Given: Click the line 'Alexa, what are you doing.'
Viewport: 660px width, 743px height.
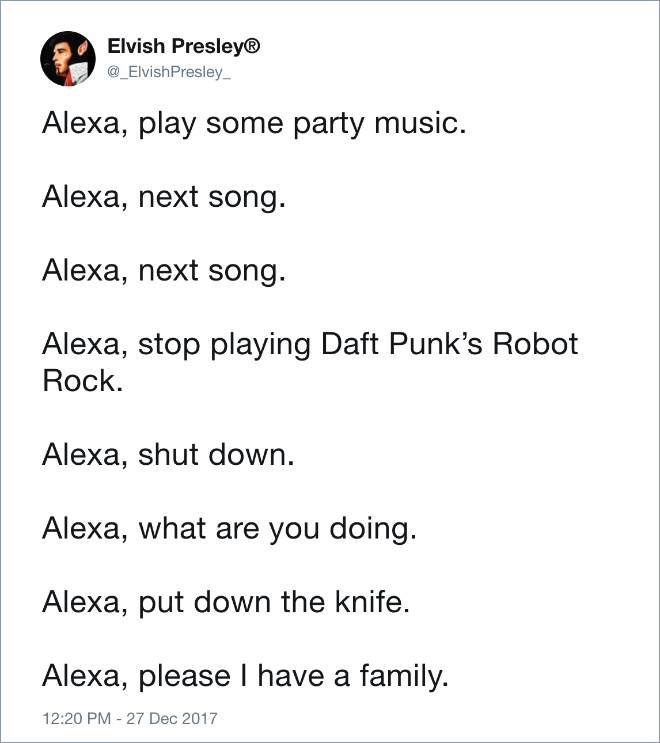Looking at the screenshot, I should pos(229,529).
